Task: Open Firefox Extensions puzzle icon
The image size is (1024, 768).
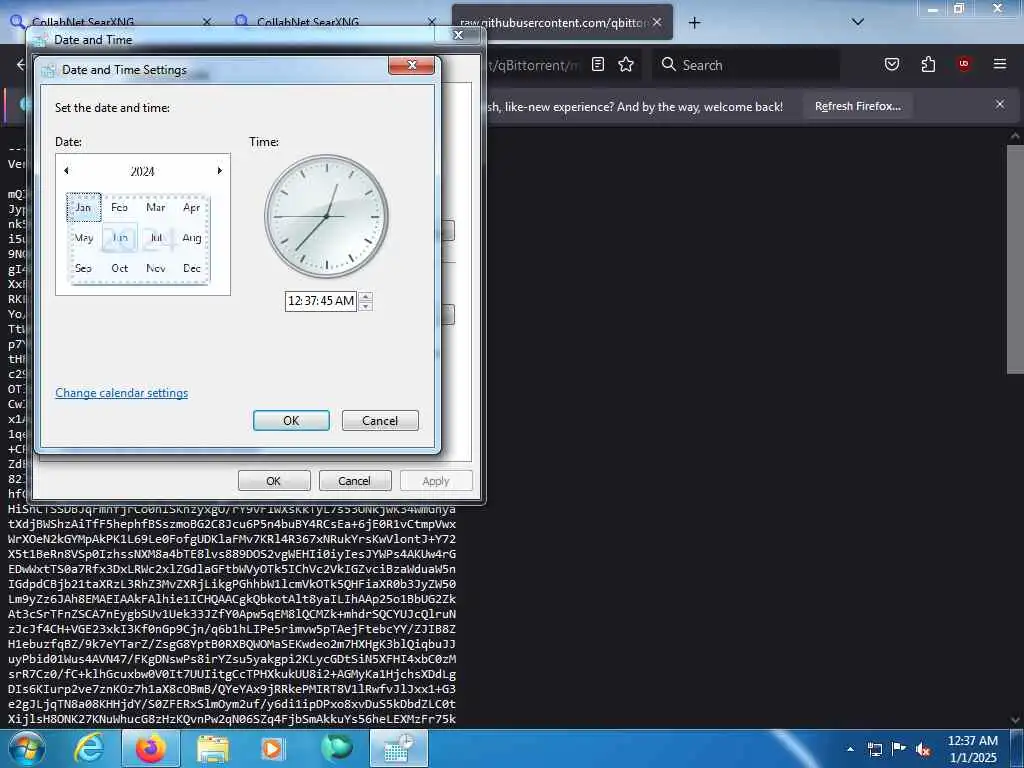Action: [x=928, y=64]
